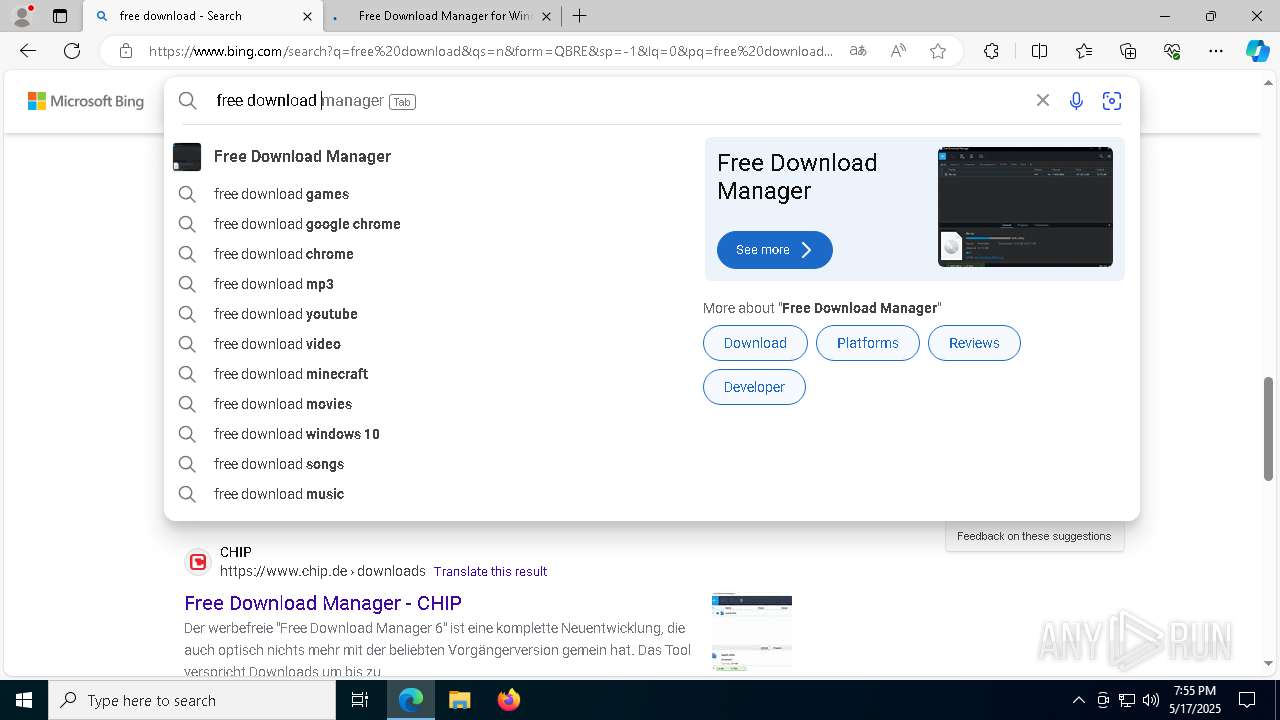Open Browser essentials heart icon

1172,51
